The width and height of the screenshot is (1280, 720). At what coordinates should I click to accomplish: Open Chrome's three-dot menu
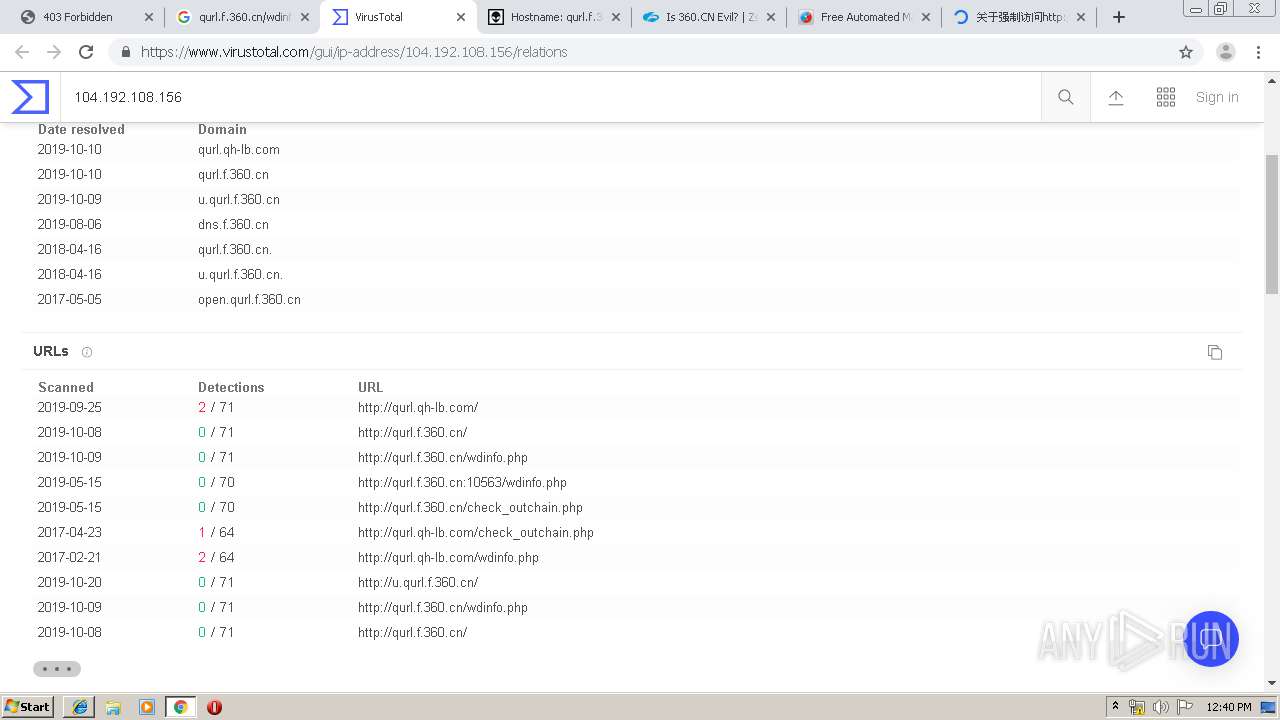(1258, 52)
